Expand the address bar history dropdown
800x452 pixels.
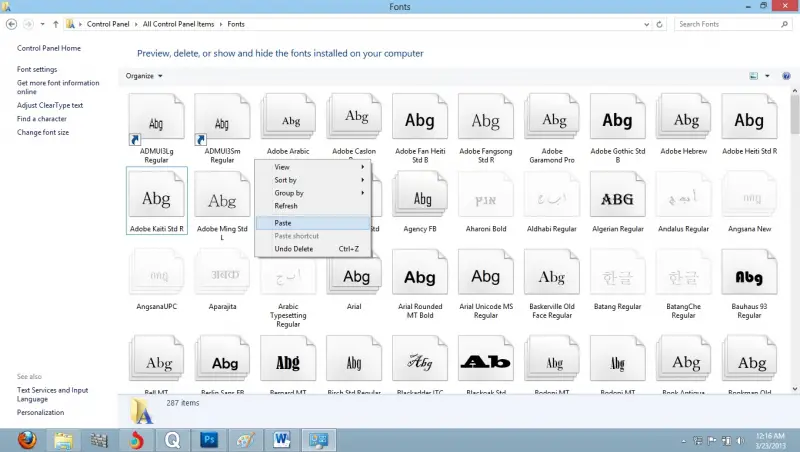(646, 24)
